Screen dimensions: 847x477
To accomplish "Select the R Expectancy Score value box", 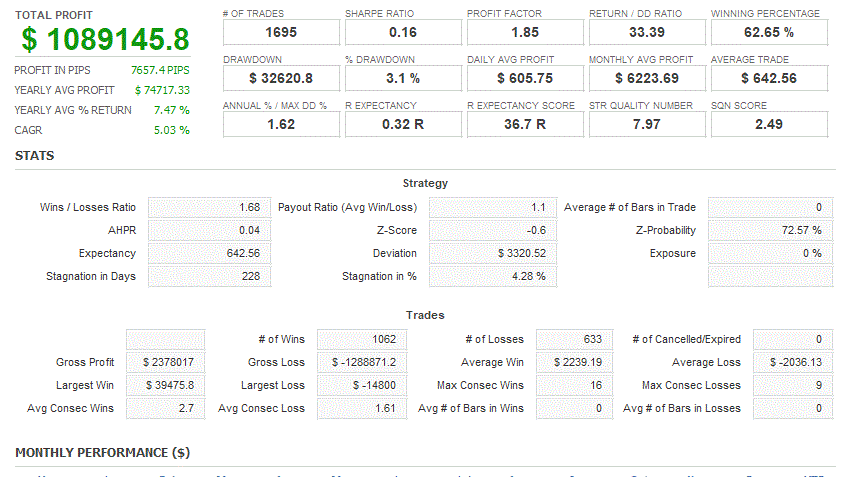I will [x=525, y=124].
